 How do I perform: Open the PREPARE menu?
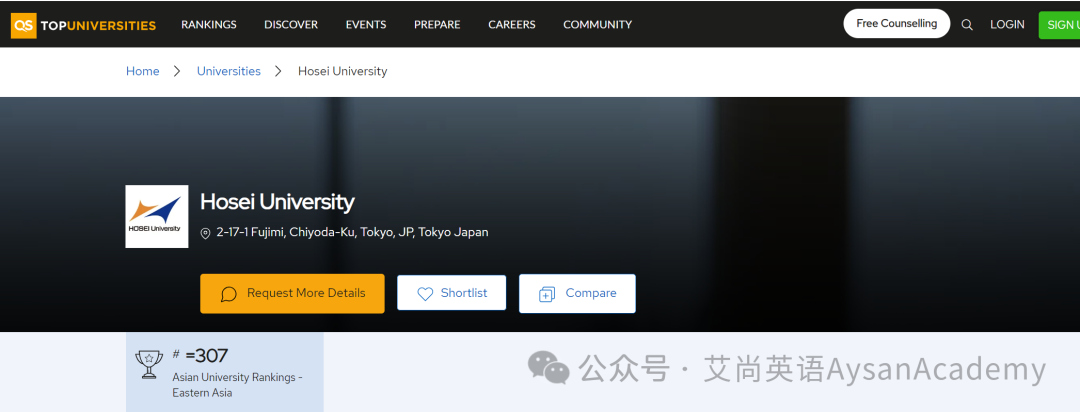(x=437, y=25)
